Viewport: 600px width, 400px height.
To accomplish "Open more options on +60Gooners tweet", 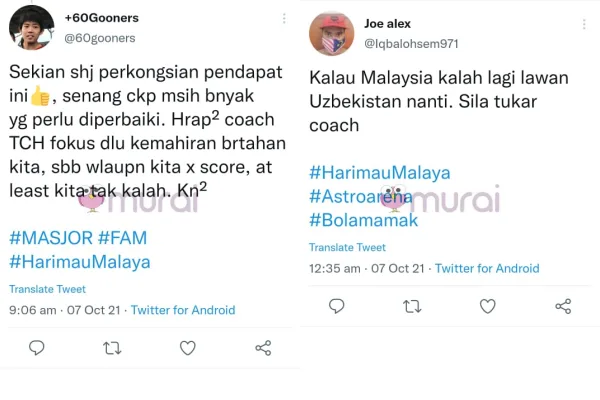I will [284, 18].
